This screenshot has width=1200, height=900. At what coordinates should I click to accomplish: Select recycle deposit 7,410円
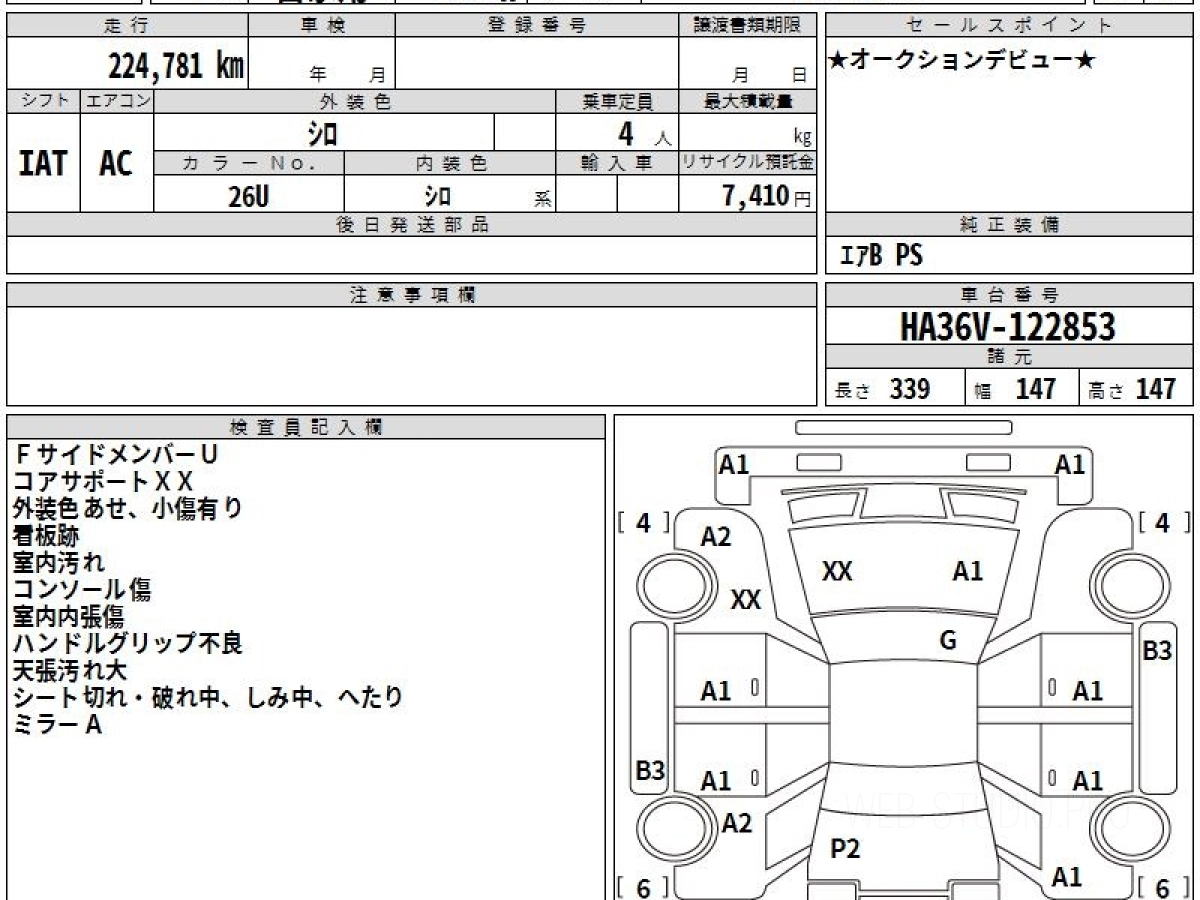(766, 196)
